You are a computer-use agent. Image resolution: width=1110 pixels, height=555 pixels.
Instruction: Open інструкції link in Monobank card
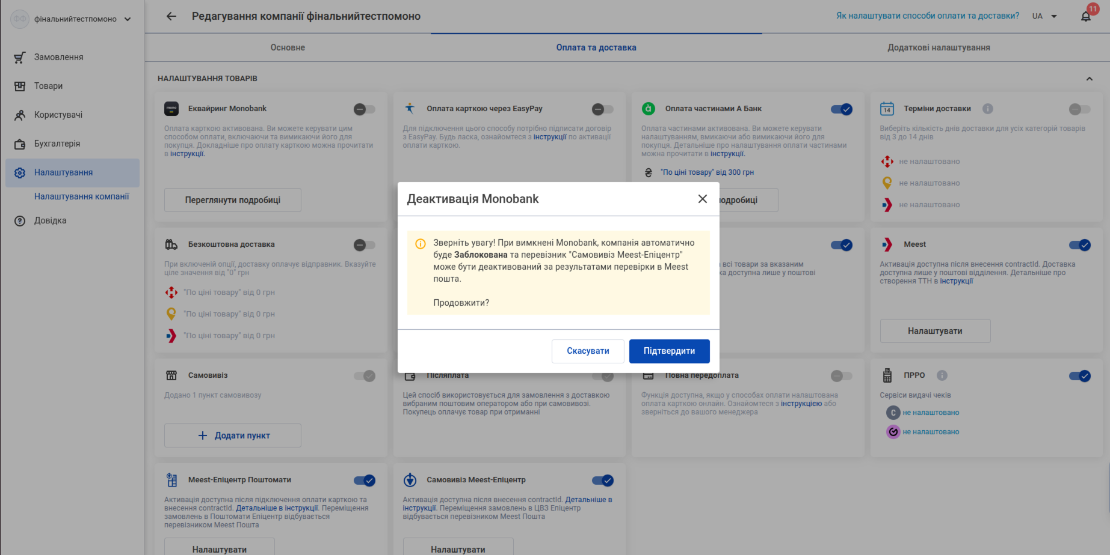pos(187,154)
